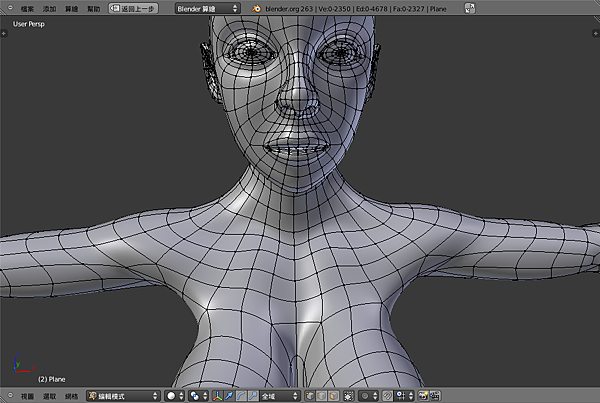Image resolution: width=600 pixels, height=403 pixels.
Task: Open the 檔案 (File) menu
Action: [27, 7]
